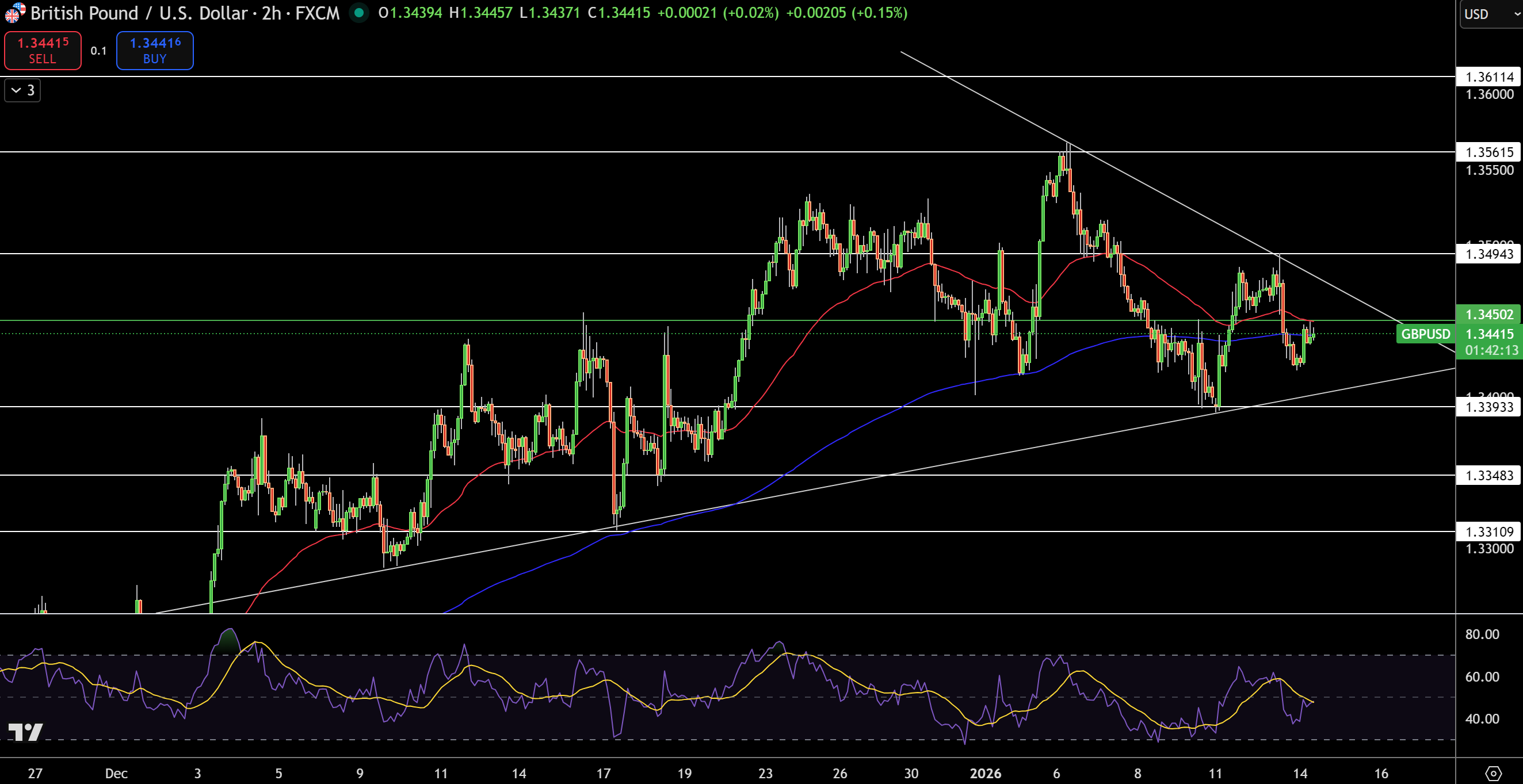Click the 60.00 RSI scale value

[x=1482, y=677]
